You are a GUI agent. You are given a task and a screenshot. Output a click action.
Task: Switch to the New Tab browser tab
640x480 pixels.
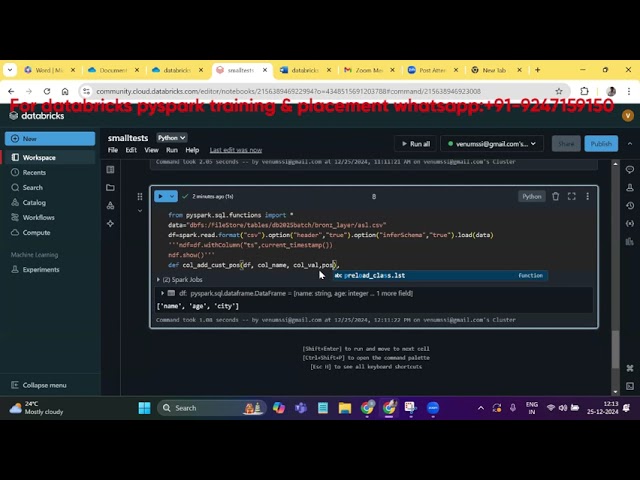[x=496, y=70]
